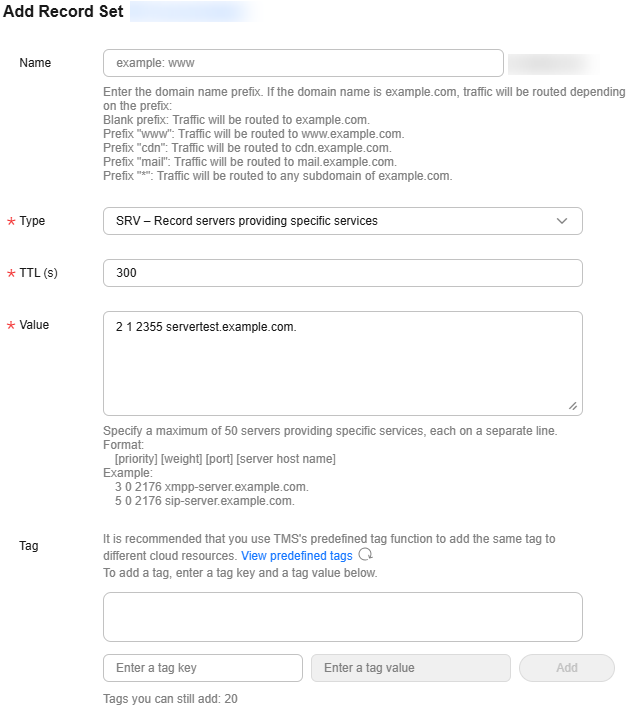
Task: Click the TTL field showing 300
Action: coord(343,273)
